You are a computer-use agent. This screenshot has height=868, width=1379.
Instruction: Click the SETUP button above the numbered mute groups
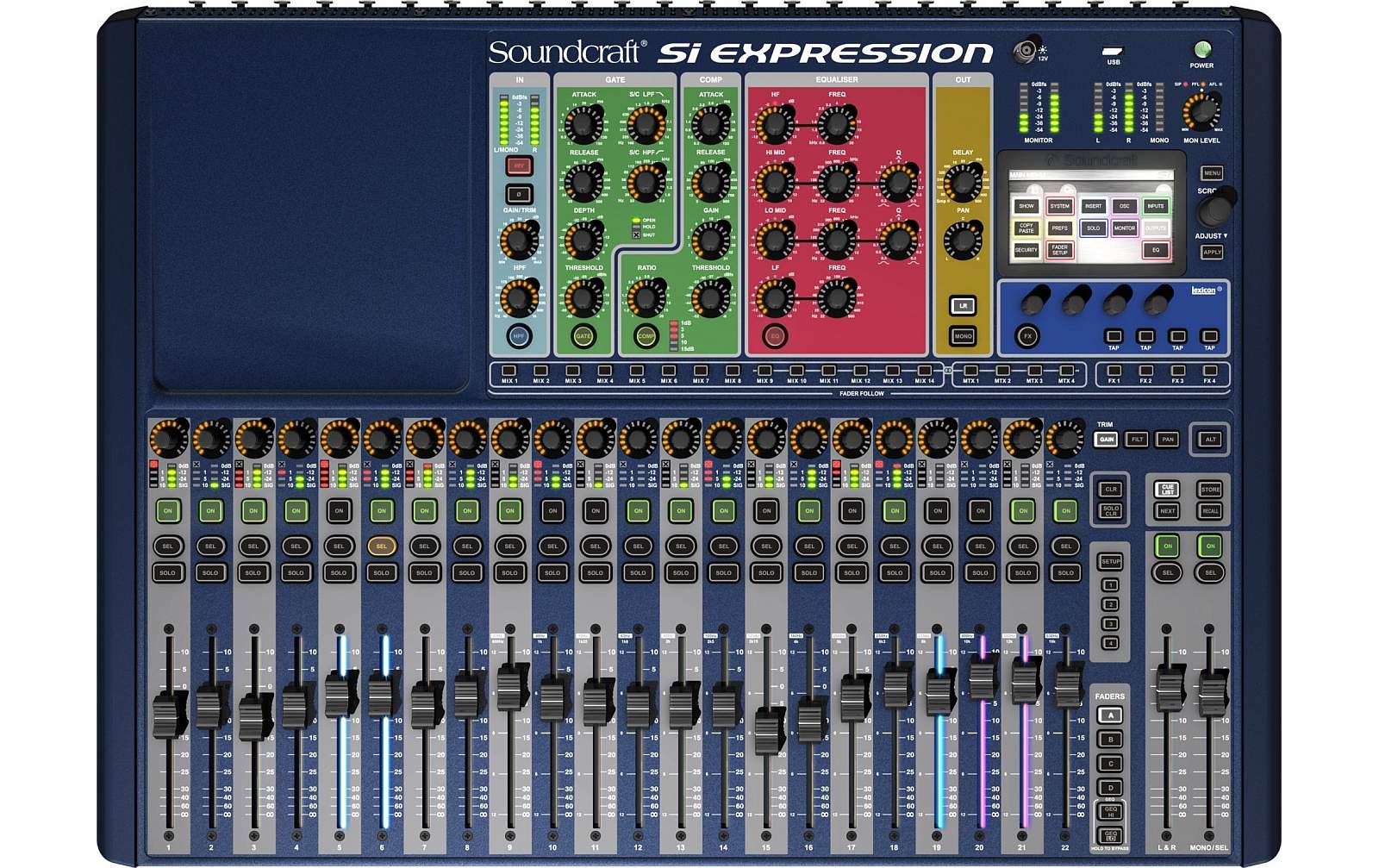(x=1111, y=561)
